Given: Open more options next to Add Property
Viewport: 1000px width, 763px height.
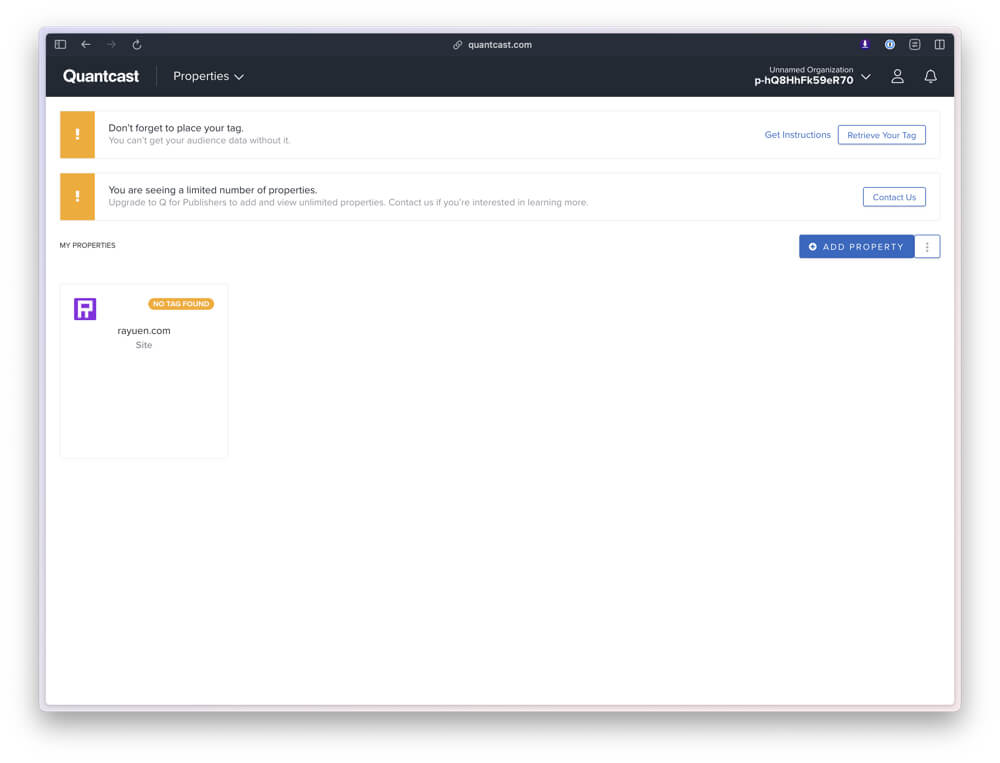Looking at the screenshot, I should 927,247.
